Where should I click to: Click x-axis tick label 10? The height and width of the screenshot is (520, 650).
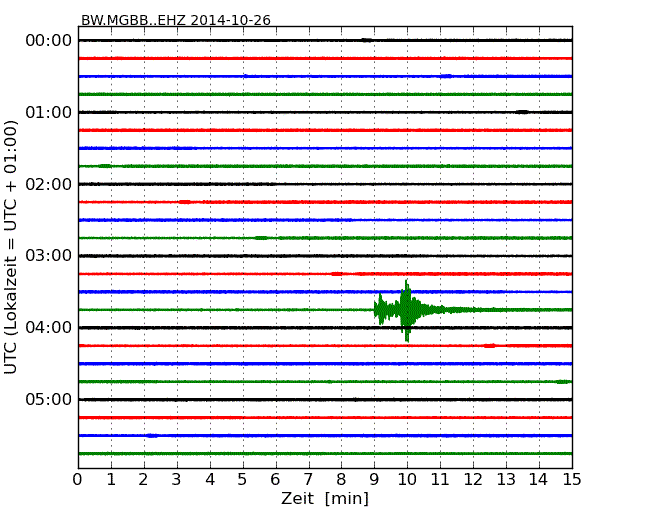tap(407, 480)
